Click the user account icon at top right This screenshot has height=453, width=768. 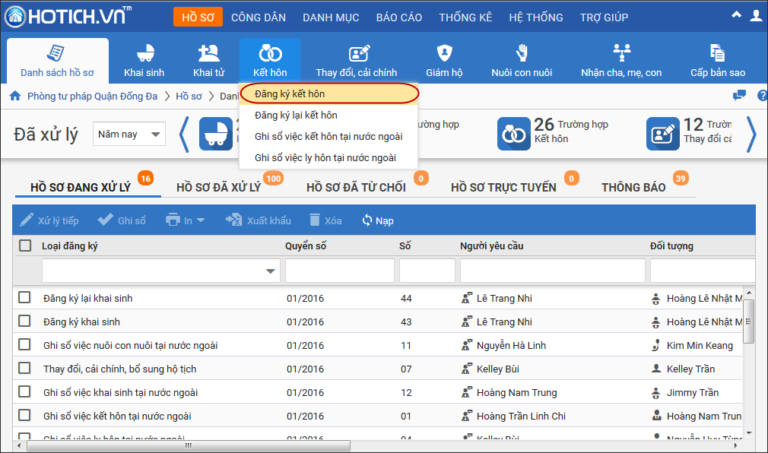[756, 16]
